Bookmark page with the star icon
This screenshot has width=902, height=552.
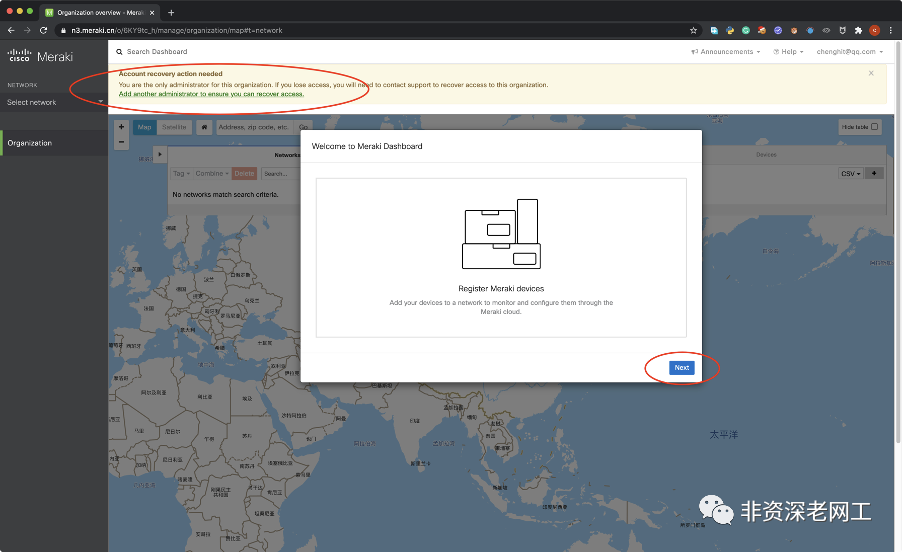click(693, 30)
